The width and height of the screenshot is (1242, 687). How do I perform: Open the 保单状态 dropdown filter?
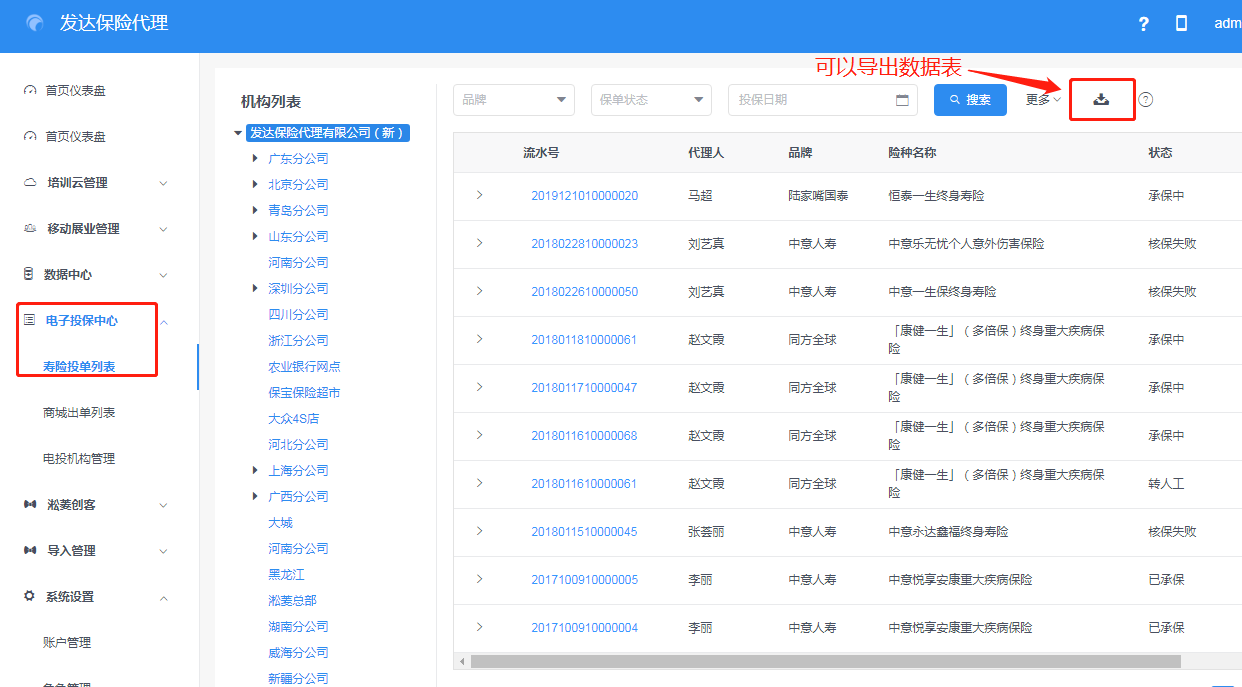[651, 100]
